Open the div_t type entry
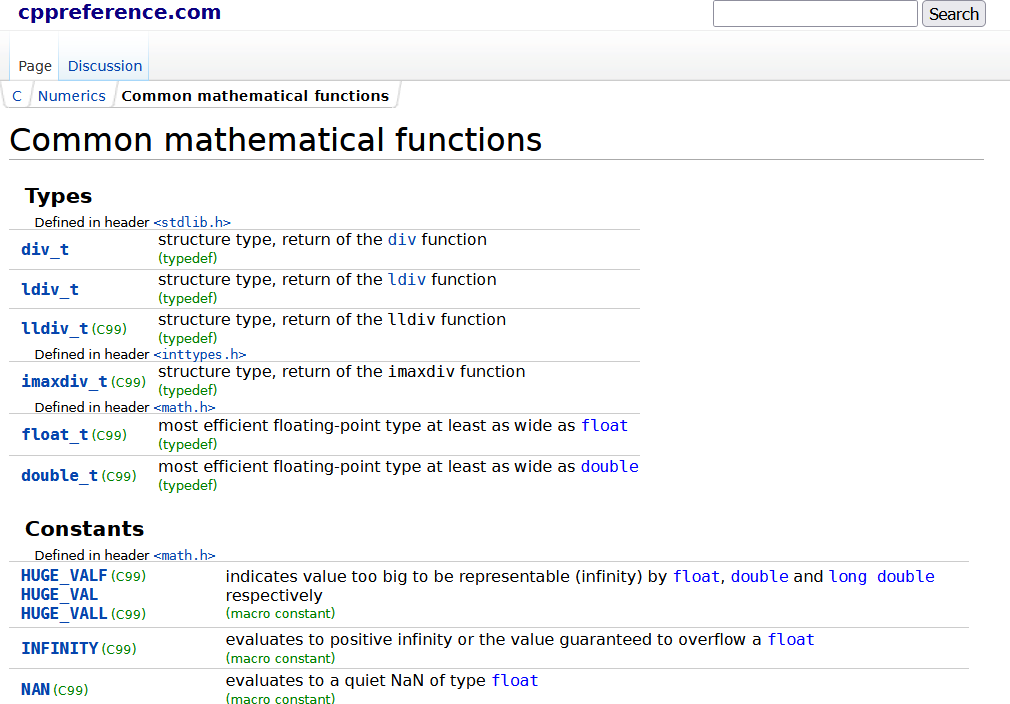Image resolution: width=1010 pixels, height=704 pixels. 45,249
